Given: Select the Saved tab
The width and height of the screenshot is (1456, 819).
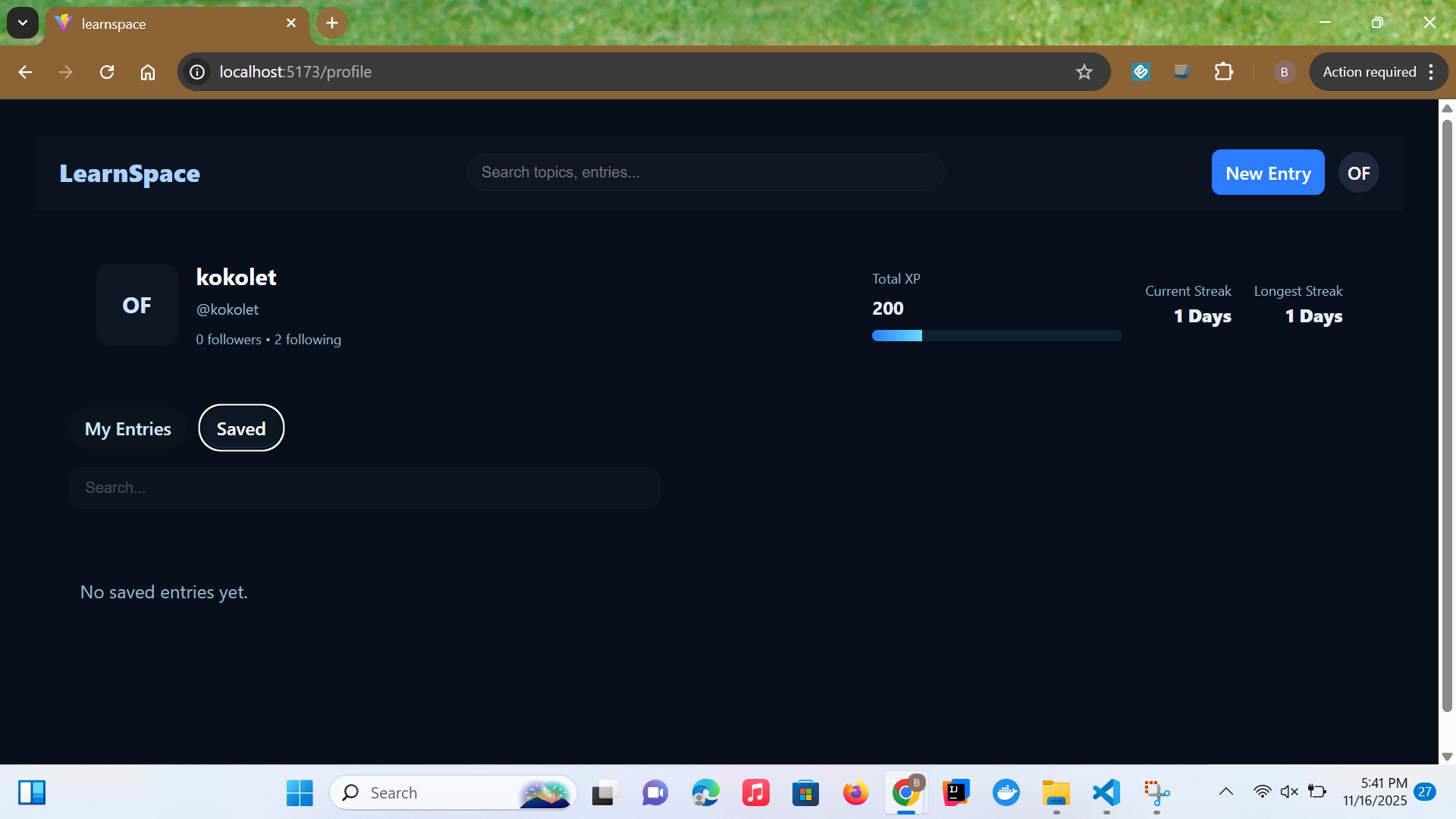Looking at the screenshot, I should [241, 428].
